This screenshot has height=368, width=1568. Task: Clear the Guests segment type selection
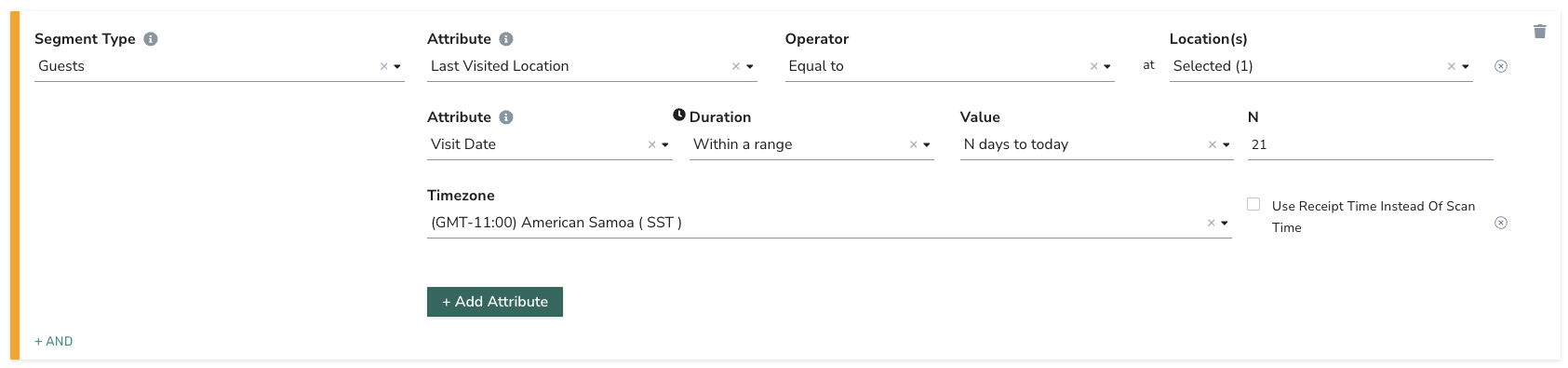click(x=383, y=66)
